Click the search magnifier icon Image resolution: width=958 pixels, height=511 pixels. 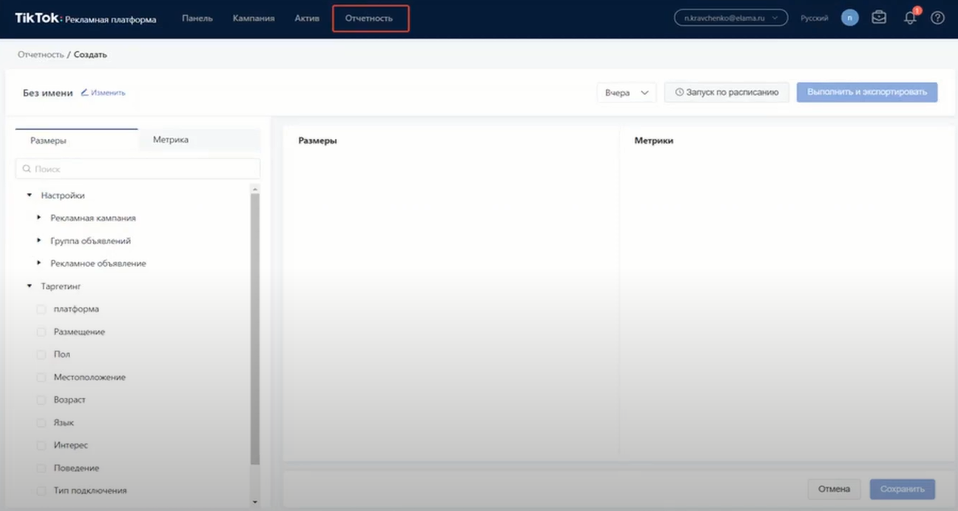(27, 169)
